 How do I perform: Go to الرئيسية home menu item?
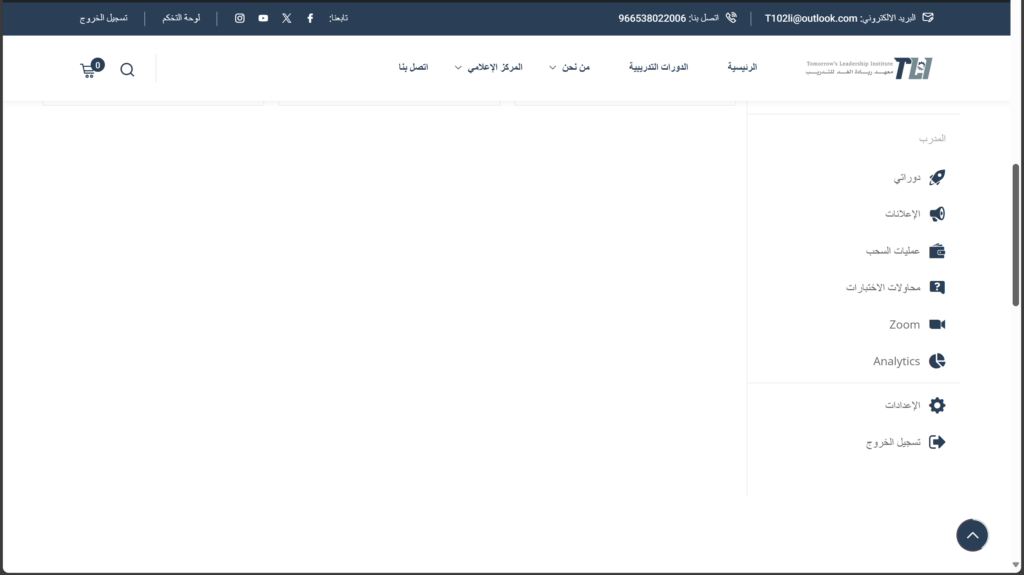[742, 67]
